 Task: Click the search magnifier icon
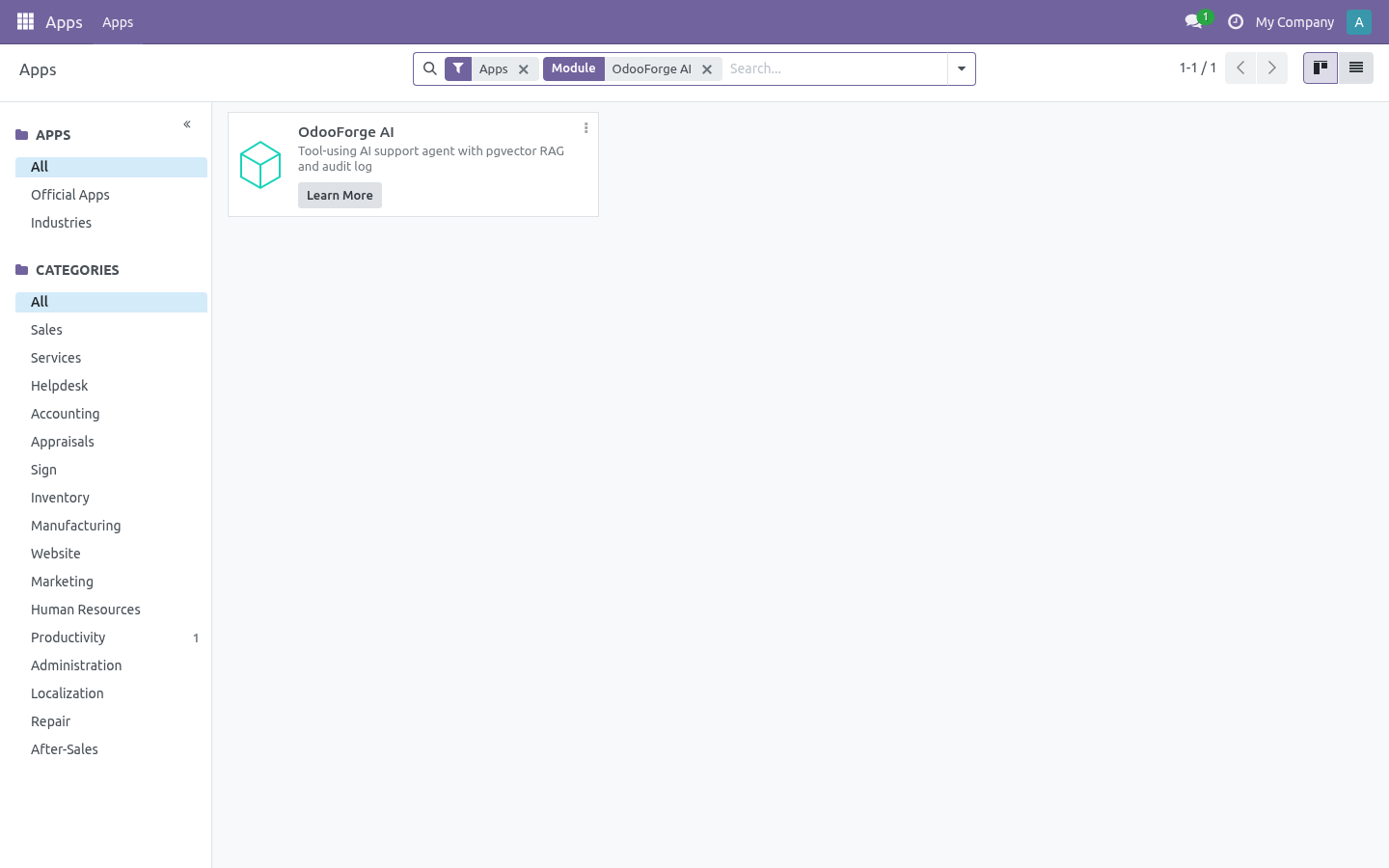(430, 68)
